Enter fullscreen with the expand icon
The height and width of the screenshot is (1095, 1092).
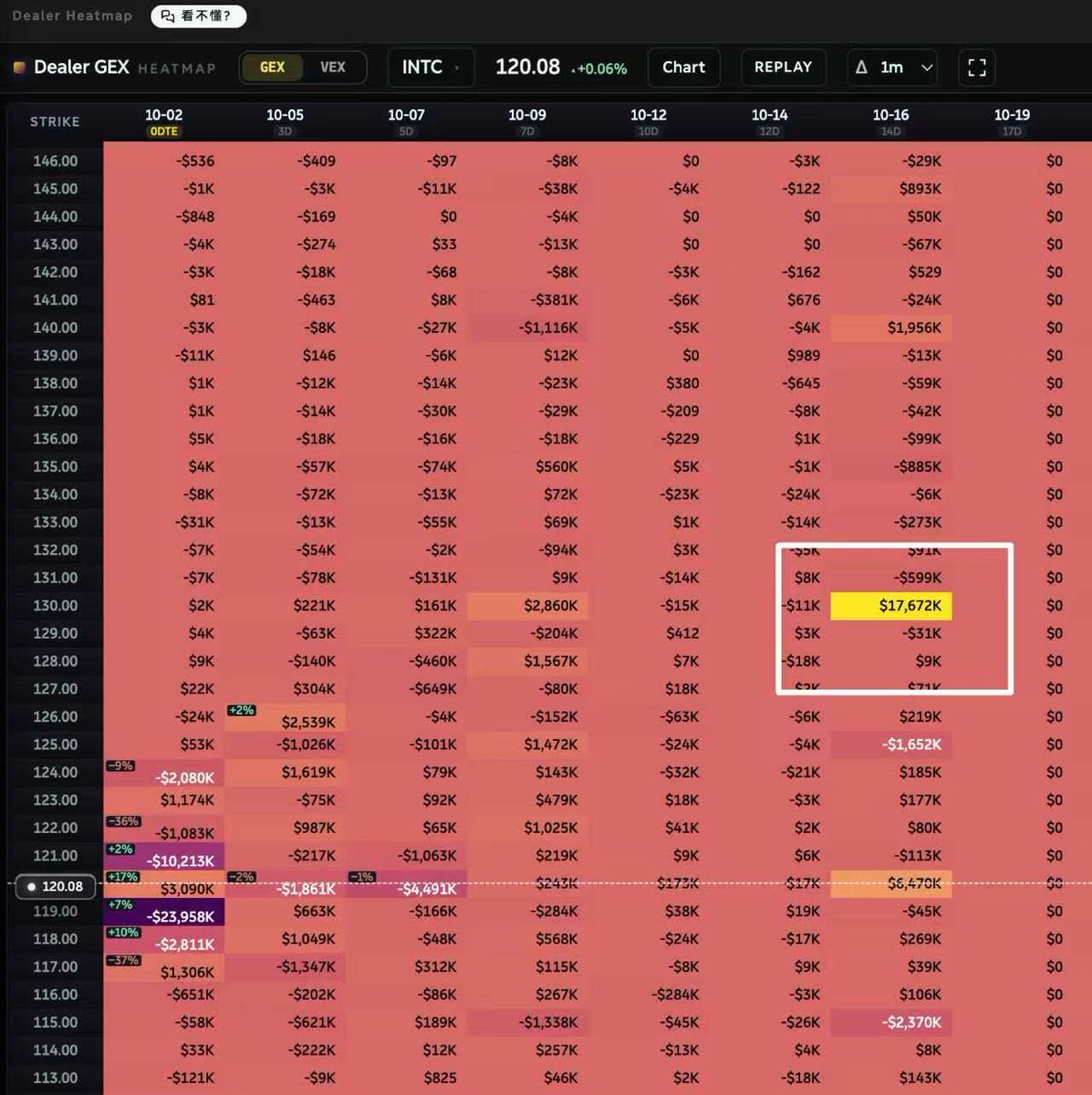[977, 68]
